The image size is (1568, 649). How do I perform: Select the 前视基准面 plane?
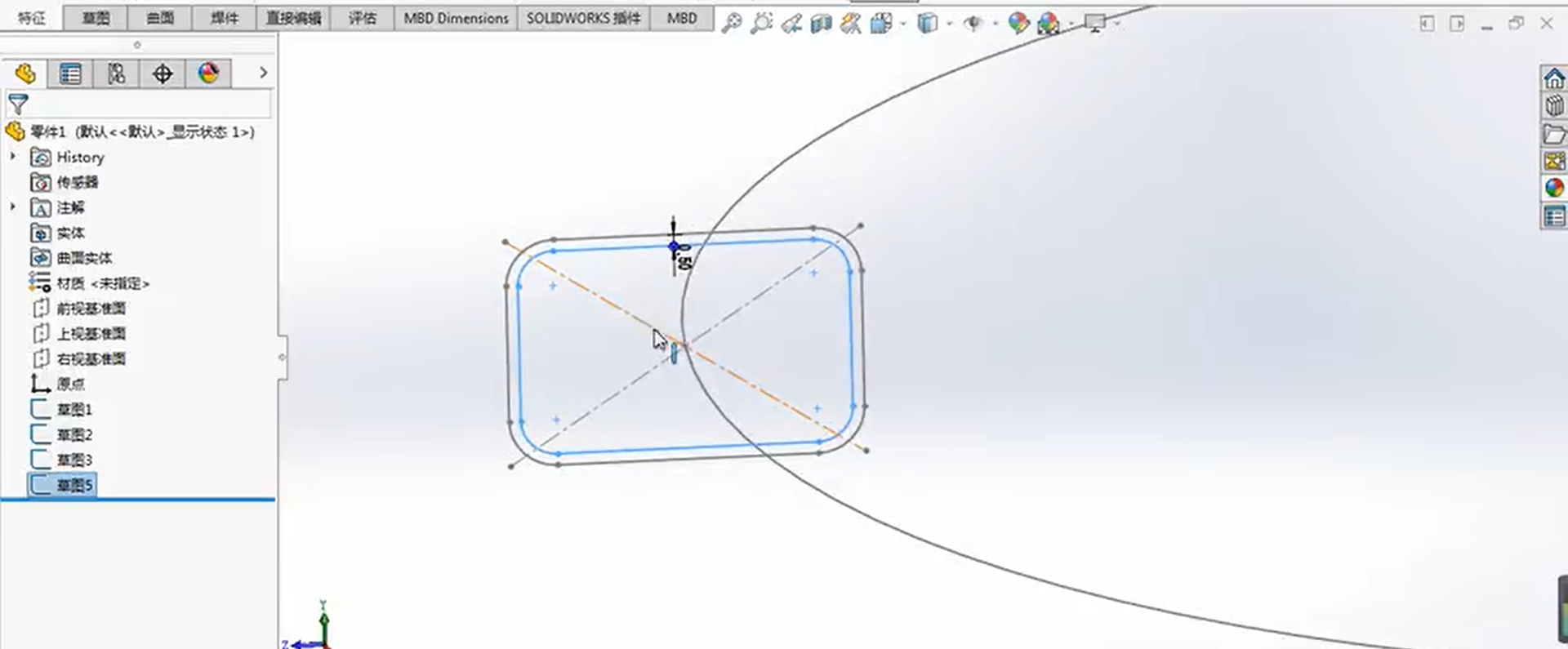91,309
